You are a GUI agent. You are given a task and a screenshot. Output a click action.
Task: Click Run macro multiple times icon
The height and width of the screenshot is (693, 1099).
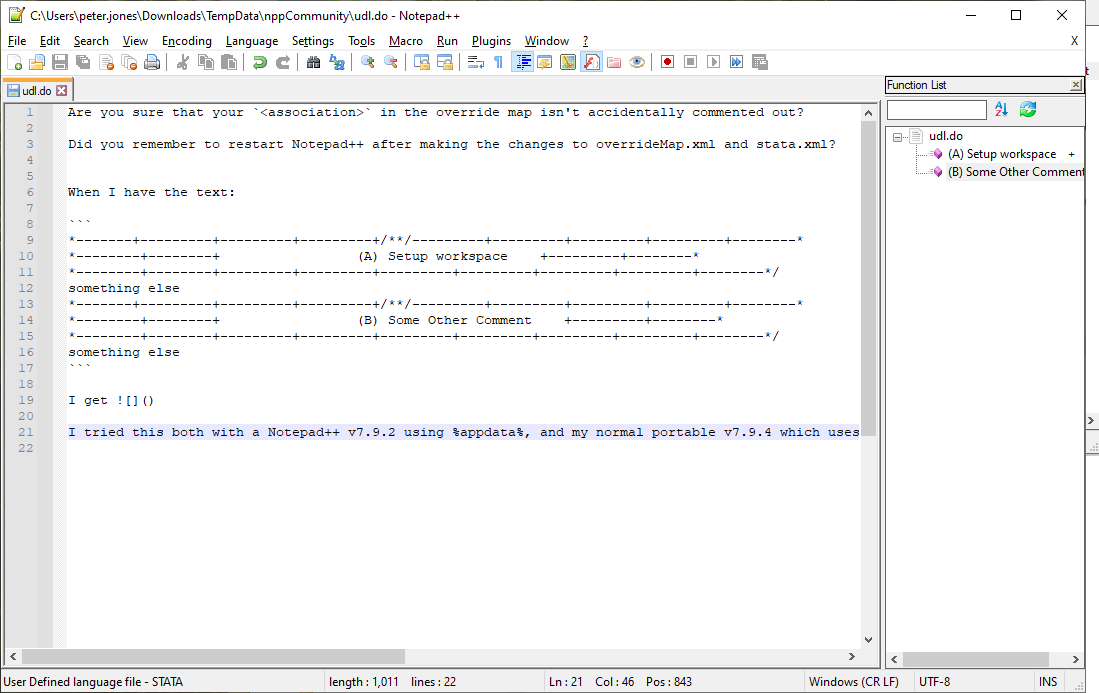pyautogui.click(x=737, y=62)
